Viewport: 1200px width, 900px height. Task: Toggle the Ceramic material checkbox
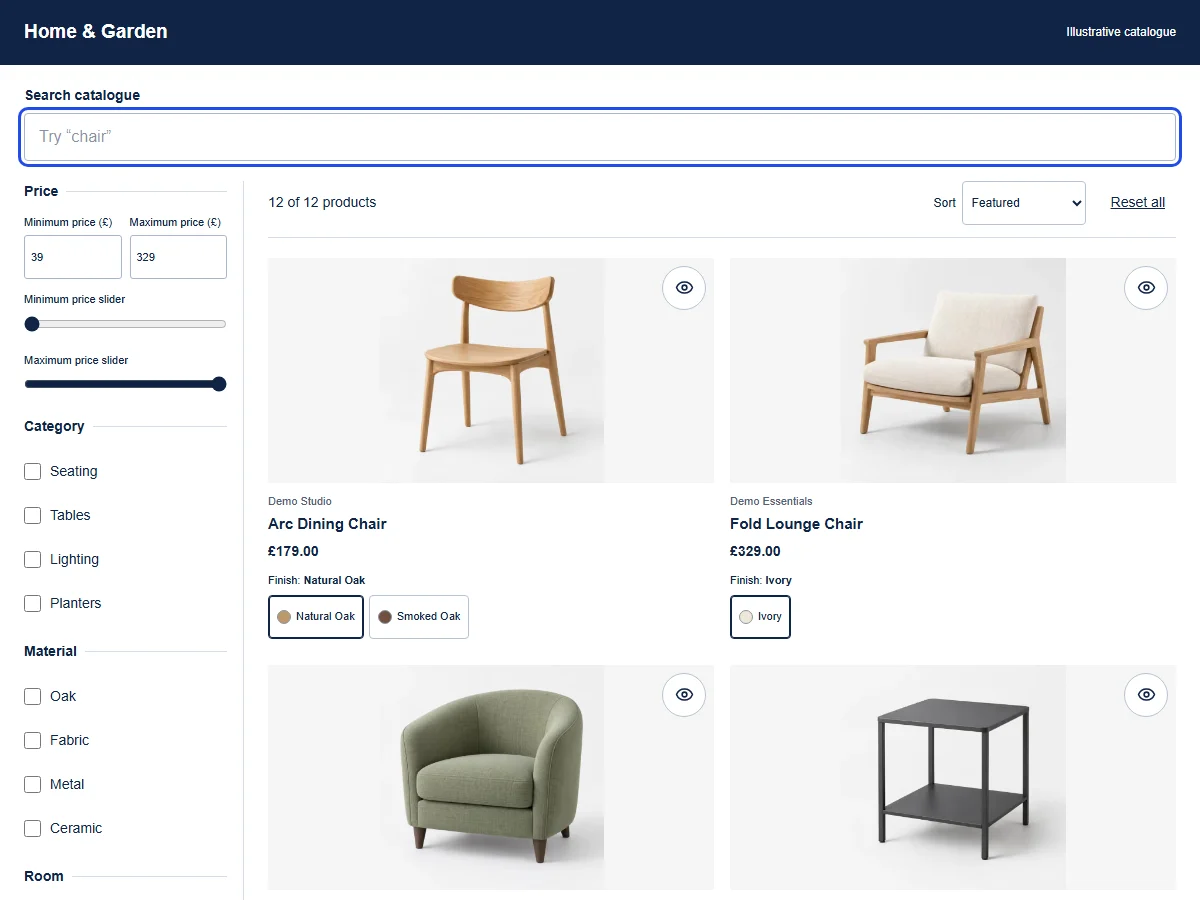pos(33,828)
